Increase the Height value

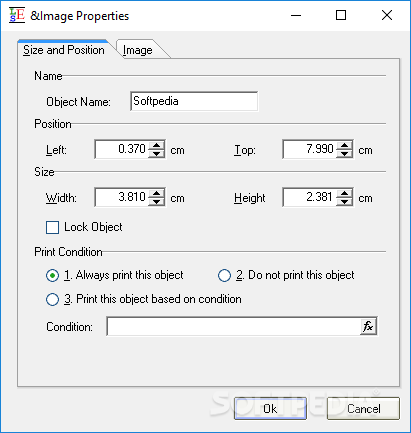point(344,194)
